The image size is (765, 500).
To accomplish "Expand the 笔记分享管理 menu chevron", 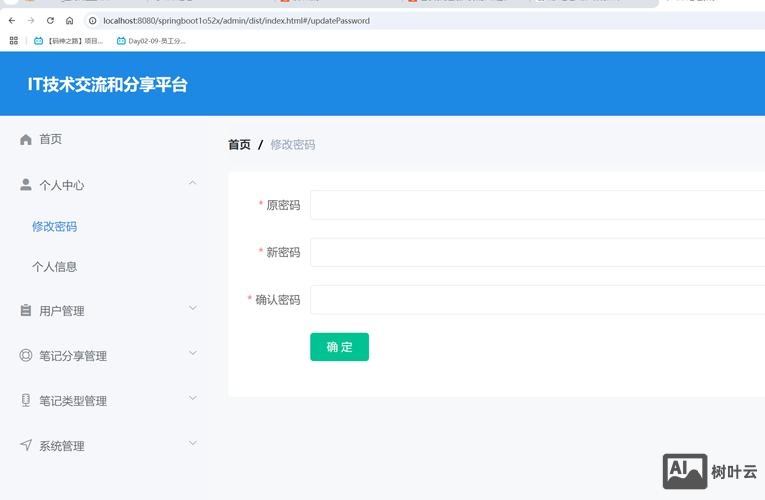I will click(x=193, y=353).
